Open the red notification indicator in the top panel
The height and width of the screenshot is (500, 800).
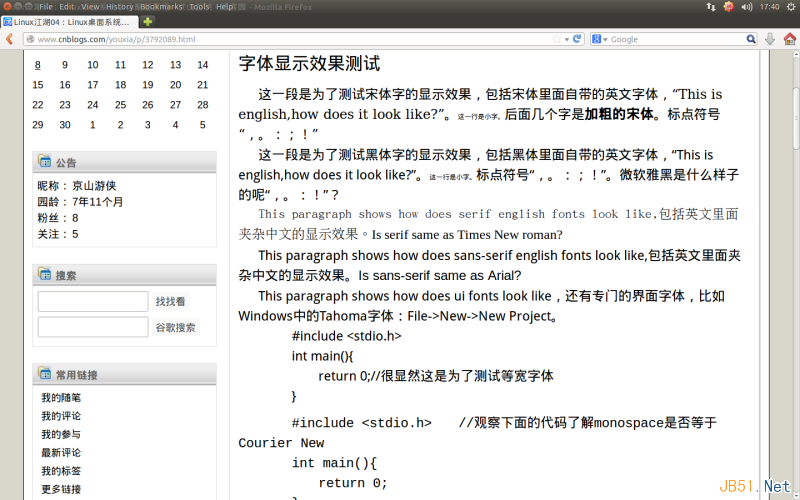pos(729,7)
